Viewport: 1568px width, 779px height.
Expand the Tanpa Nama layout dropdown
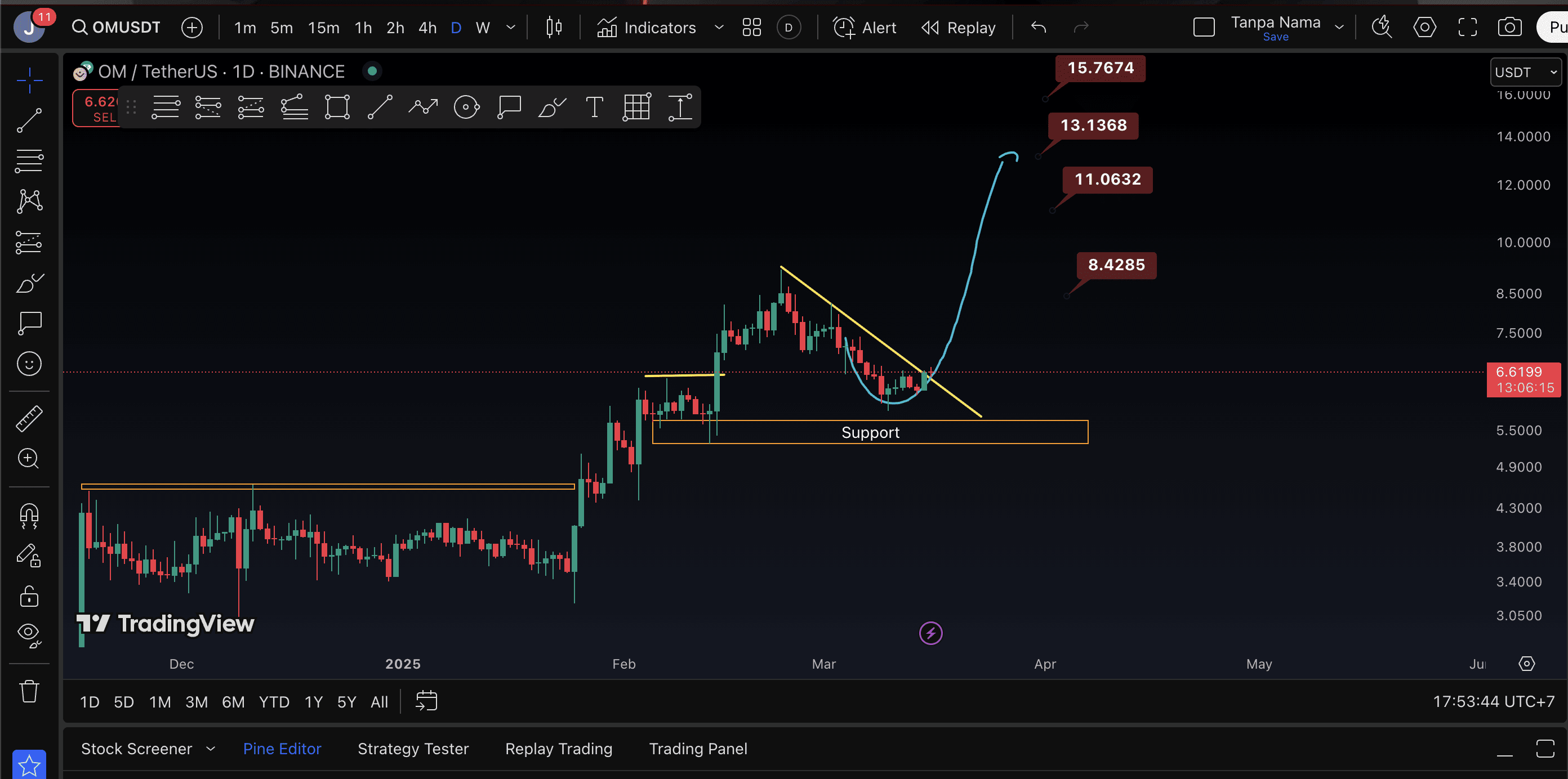pos(1338,27)
